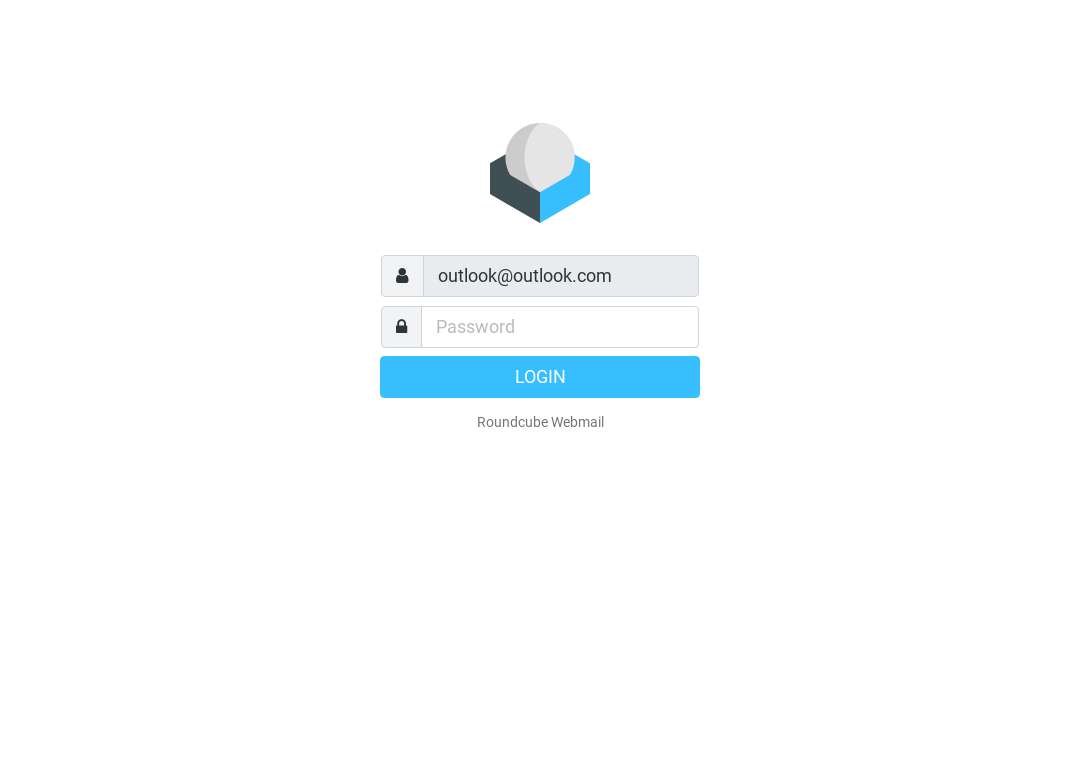Click the word Roundcube below the login button
Screen dimensions: 1080x768
512,422
